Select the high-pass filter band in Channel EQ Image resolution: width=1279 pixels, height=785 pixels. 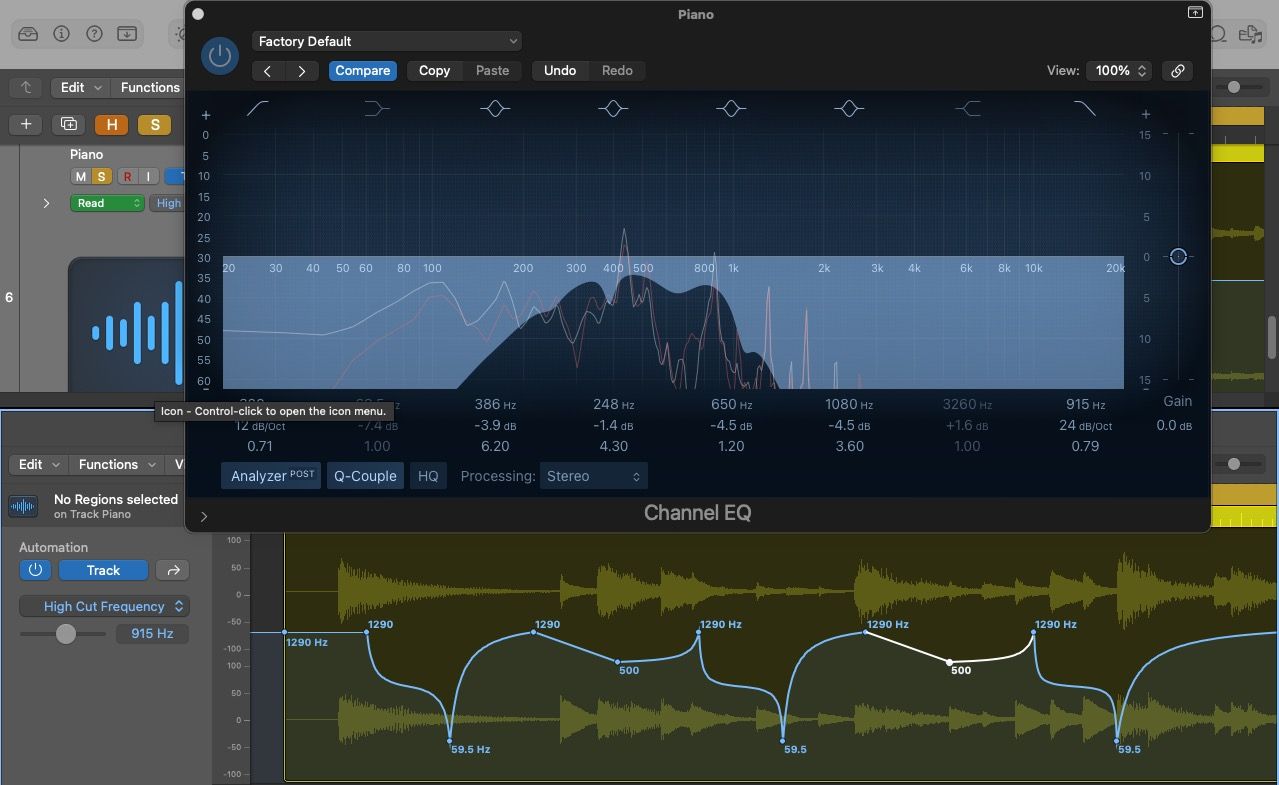pyautogui.click(x=256, y=108)
